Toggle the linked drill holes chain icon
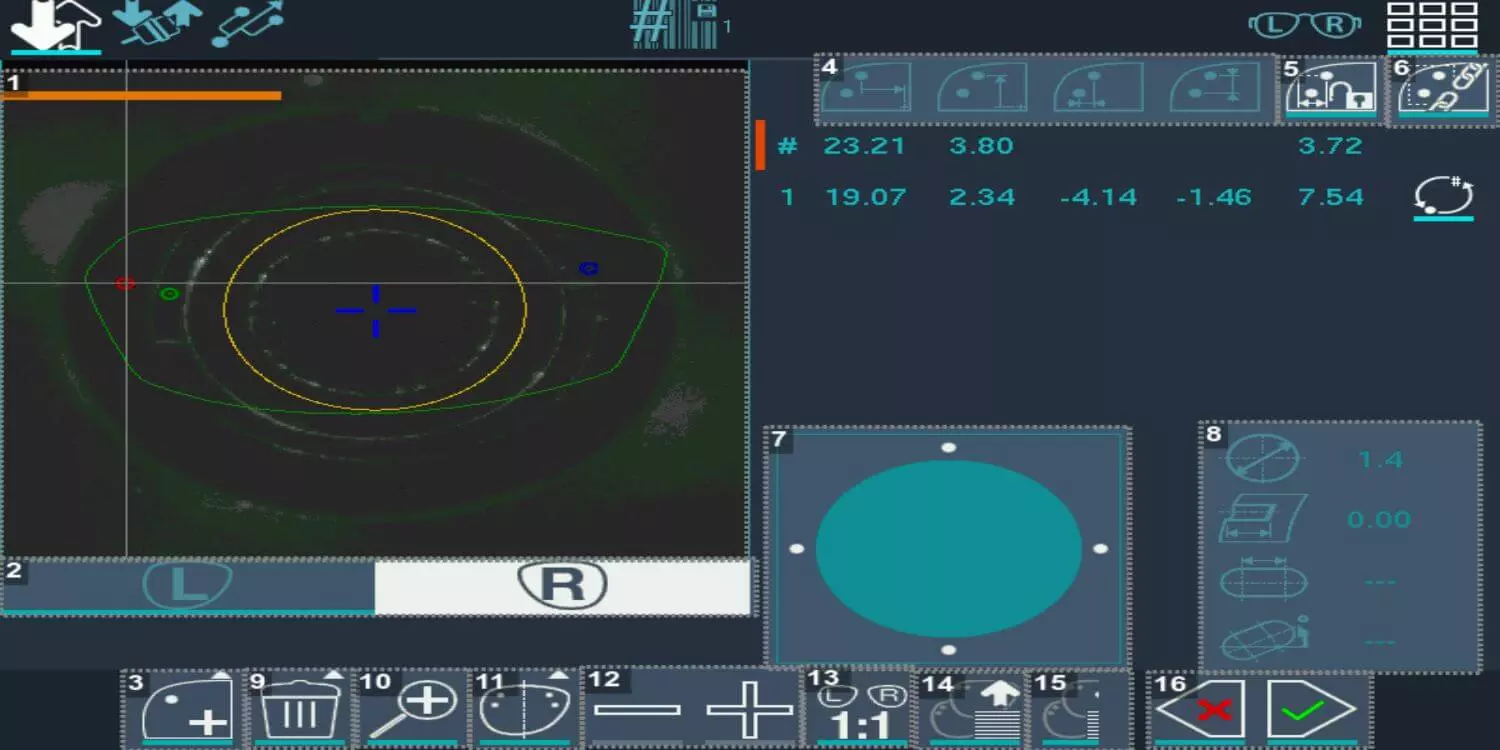 (1442, 89)
